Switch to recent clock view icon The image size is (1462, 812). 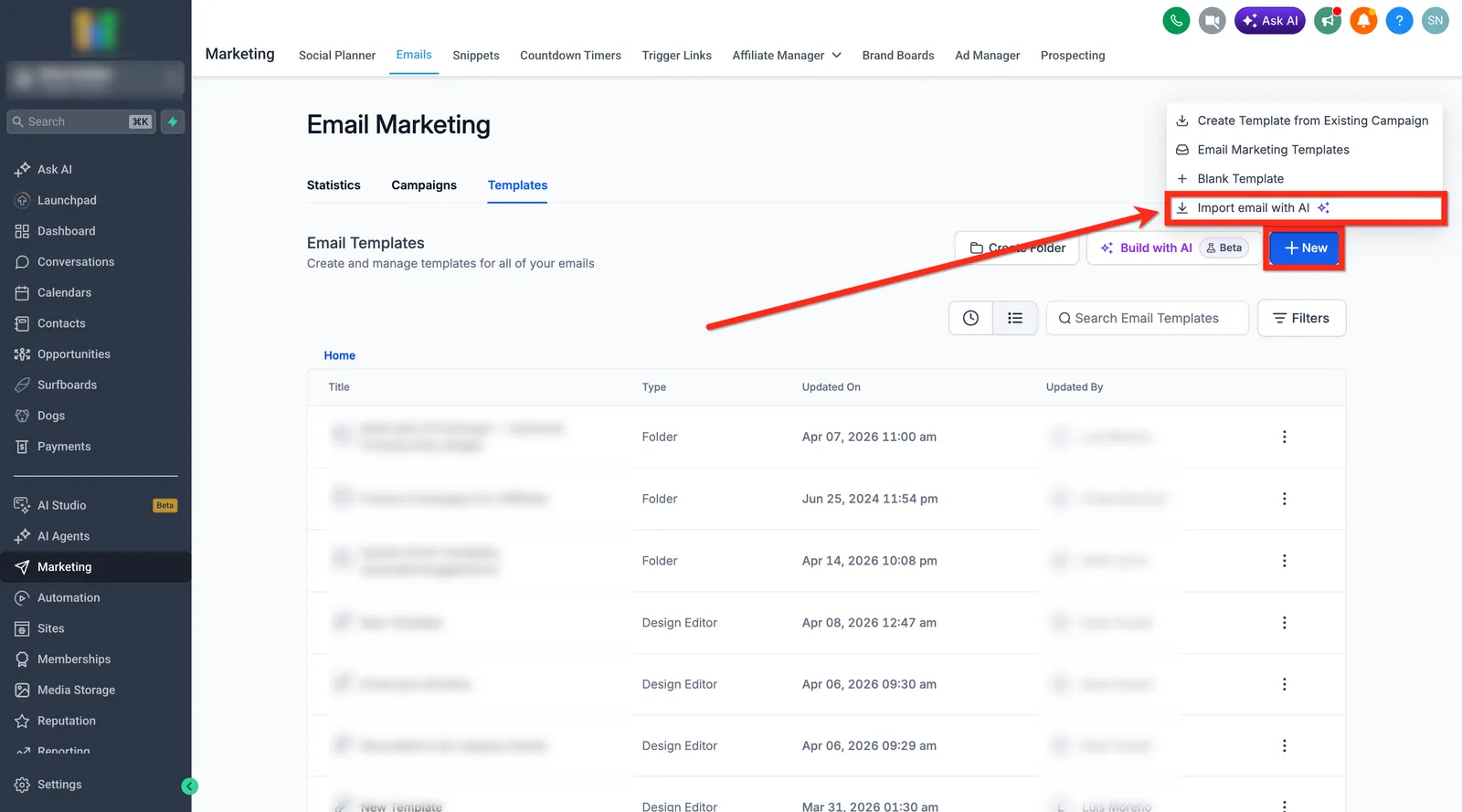[970, 318]
